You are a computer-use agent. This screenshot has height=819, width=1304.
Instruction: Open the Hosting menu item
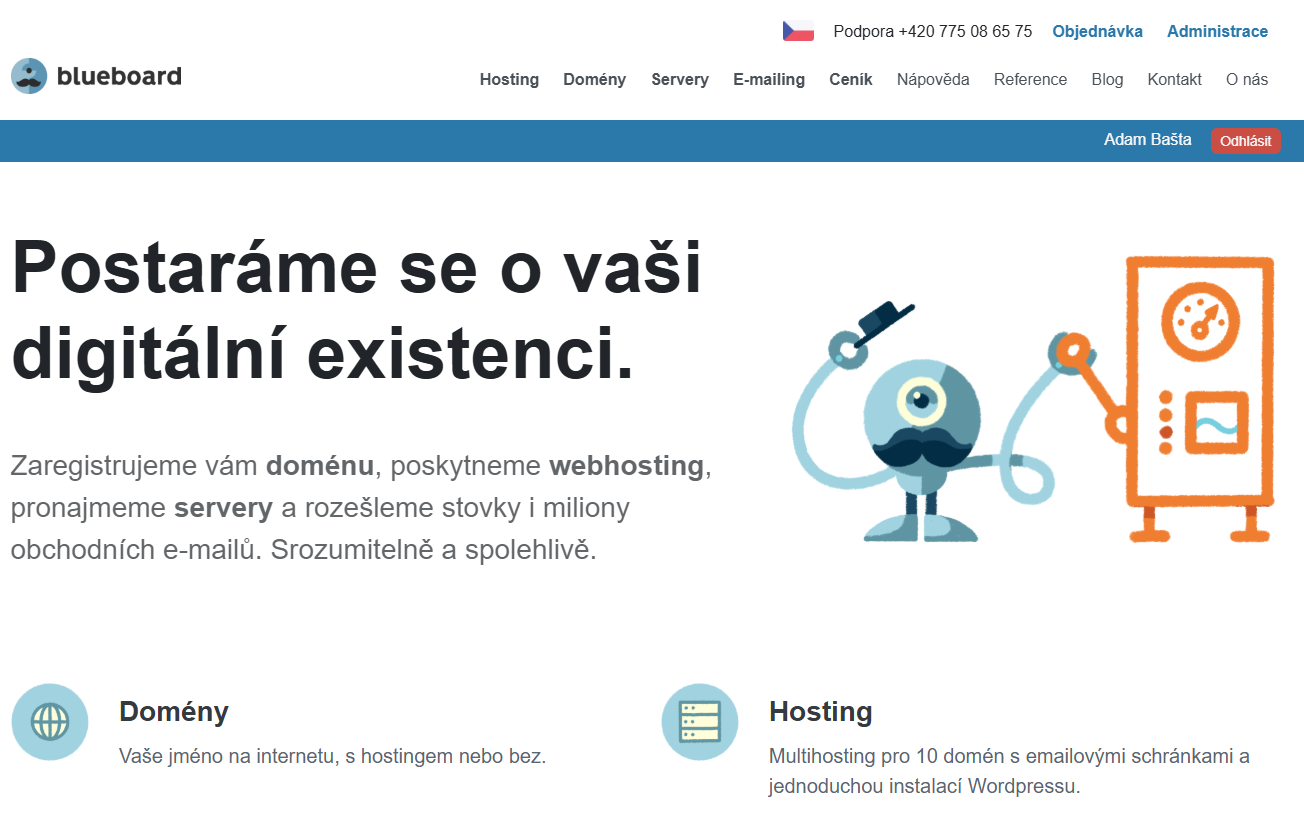pyautogui.click(x=509, y=80)
